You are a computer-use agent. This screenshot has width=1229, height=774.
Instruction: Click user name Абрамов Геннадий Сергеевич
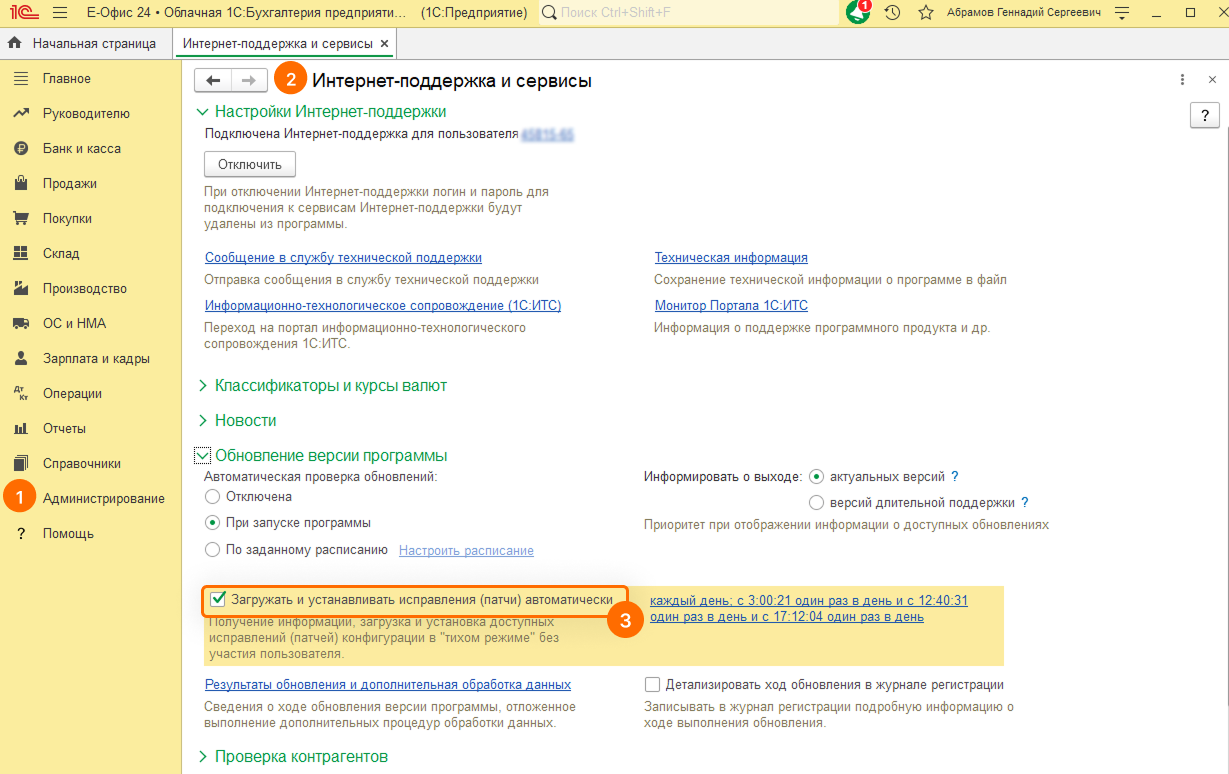click(1023, 13)
